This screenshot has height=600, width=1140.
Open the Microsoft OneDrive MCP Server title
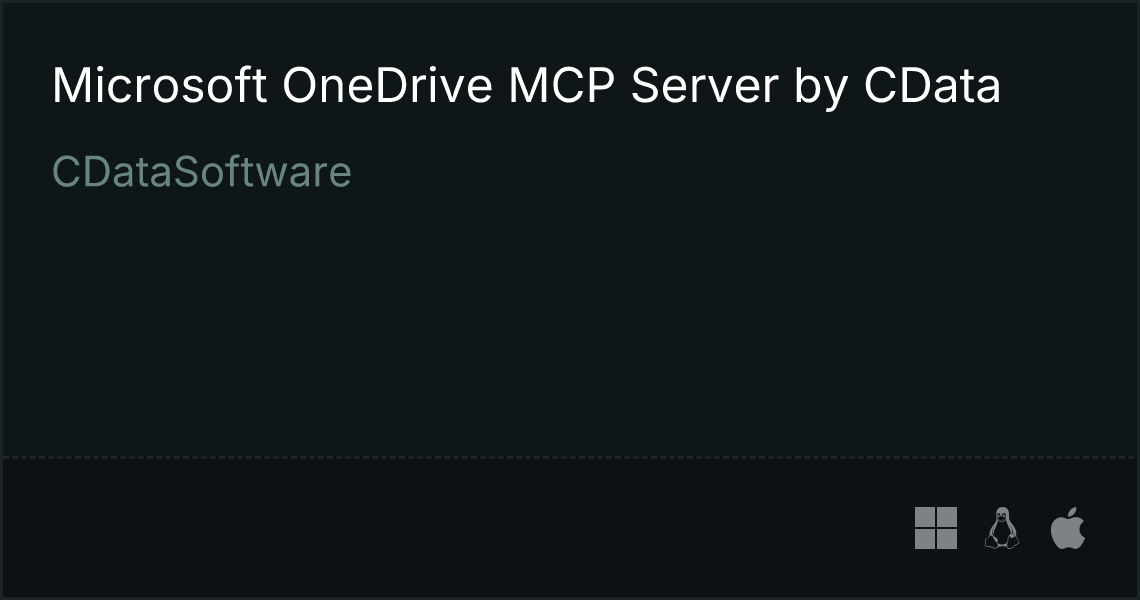[526, 86]
